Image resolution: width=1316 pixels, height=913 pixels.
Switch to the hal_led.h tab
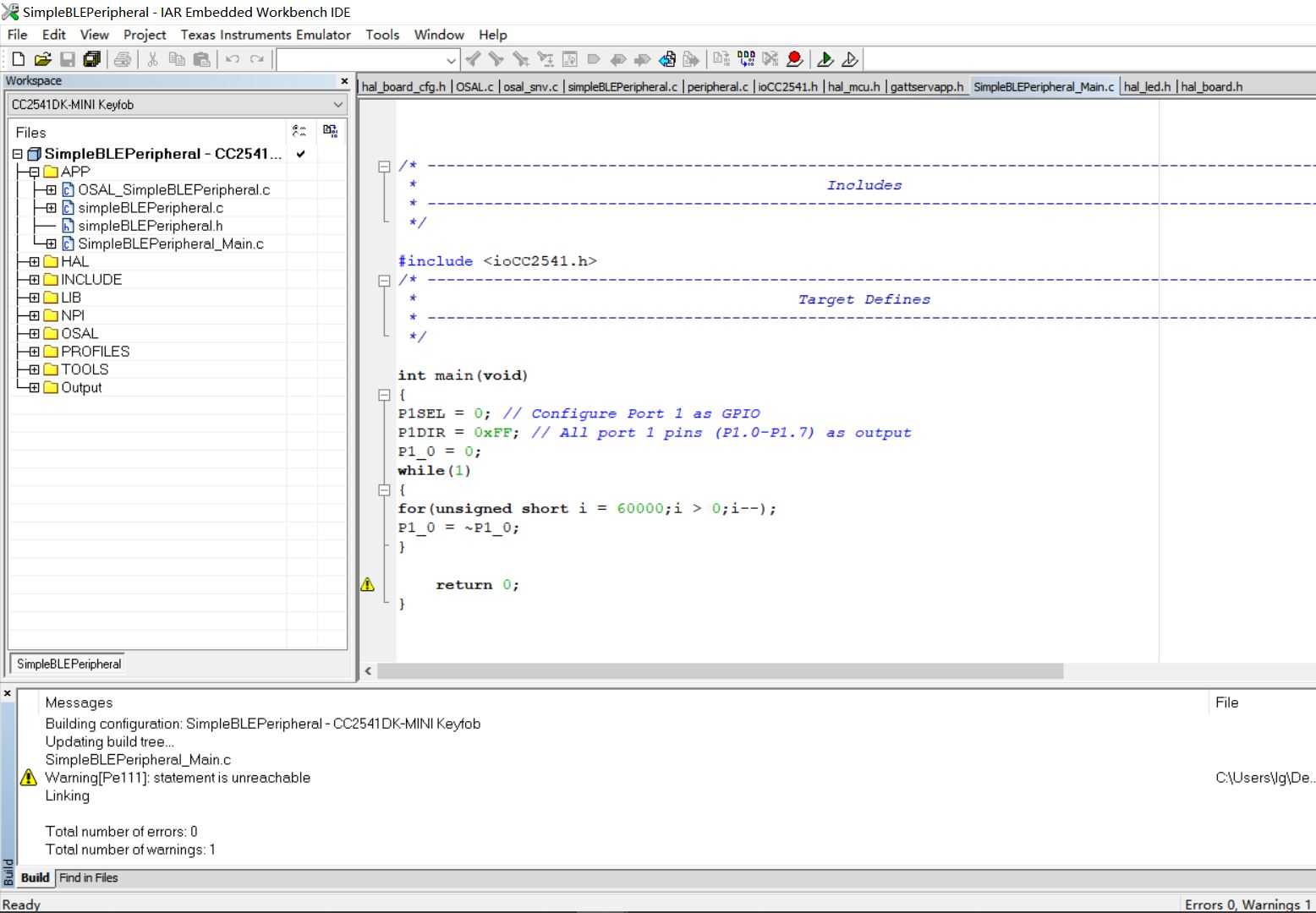pyautogui.click(x=1147, y=86)
